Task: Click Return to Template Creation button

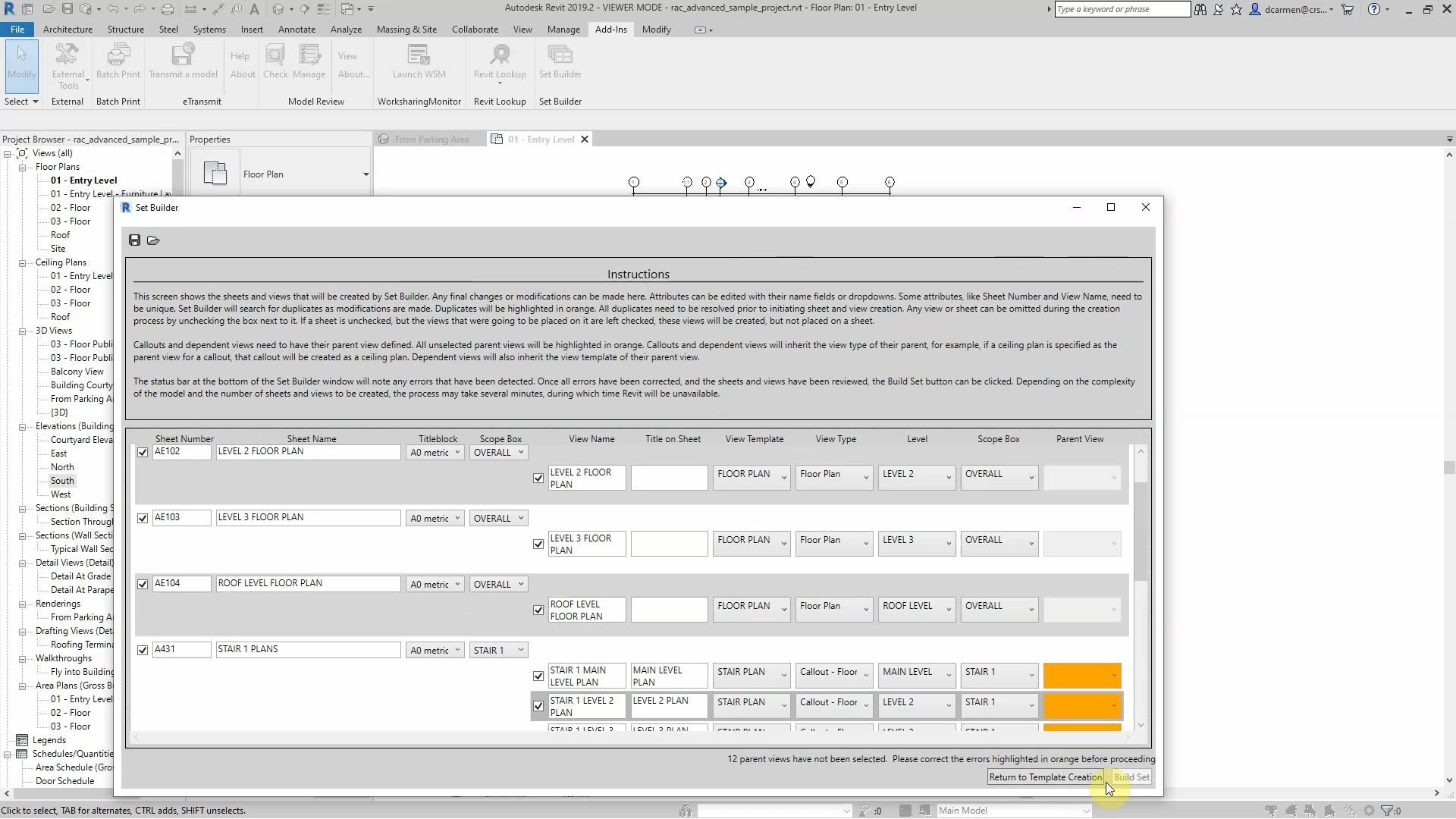Action: pyautogui.click(x=1045, y=777)
